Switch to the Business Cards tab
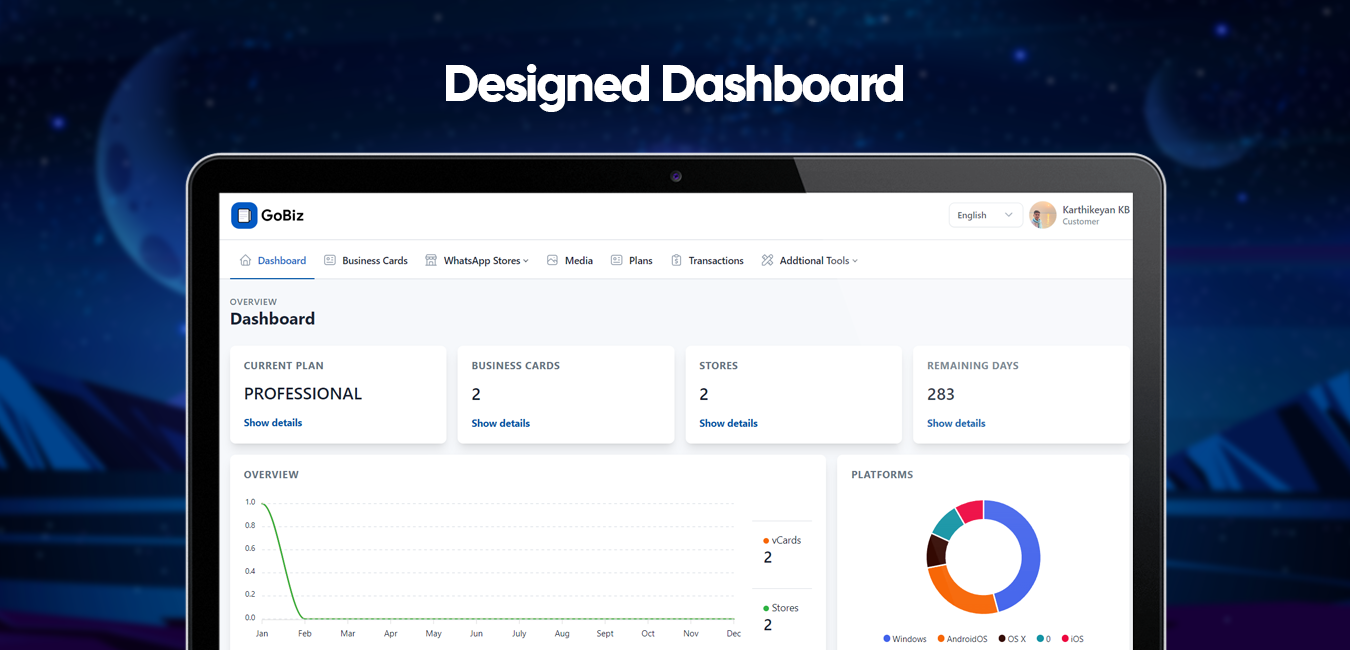1350x650 pixels. (374, 261)
